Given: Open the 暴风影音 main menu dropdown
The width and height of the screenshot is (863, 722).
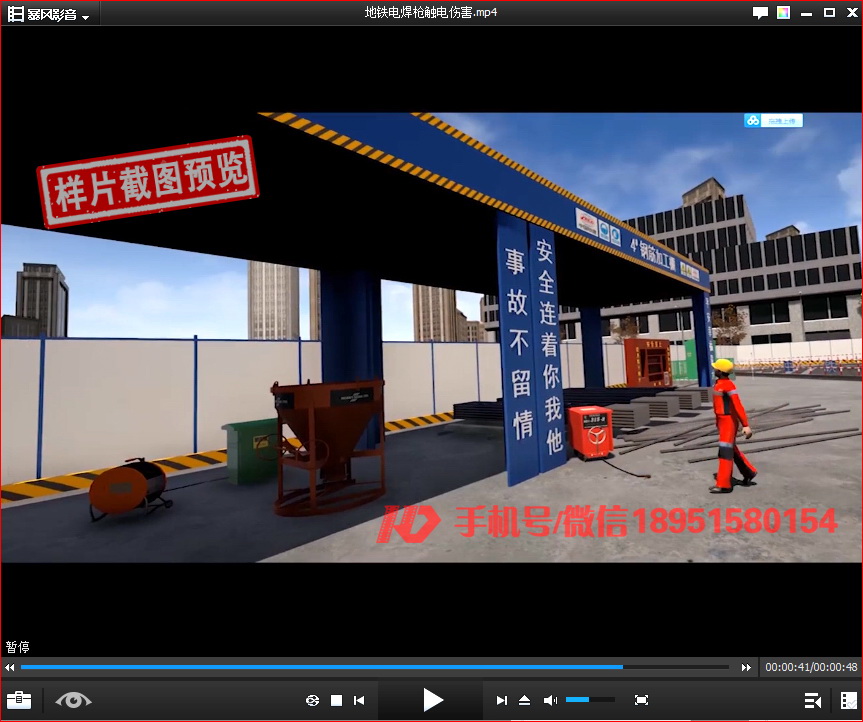Looking at the screenshot, I should pyautogui.click(x=49, y=15).
